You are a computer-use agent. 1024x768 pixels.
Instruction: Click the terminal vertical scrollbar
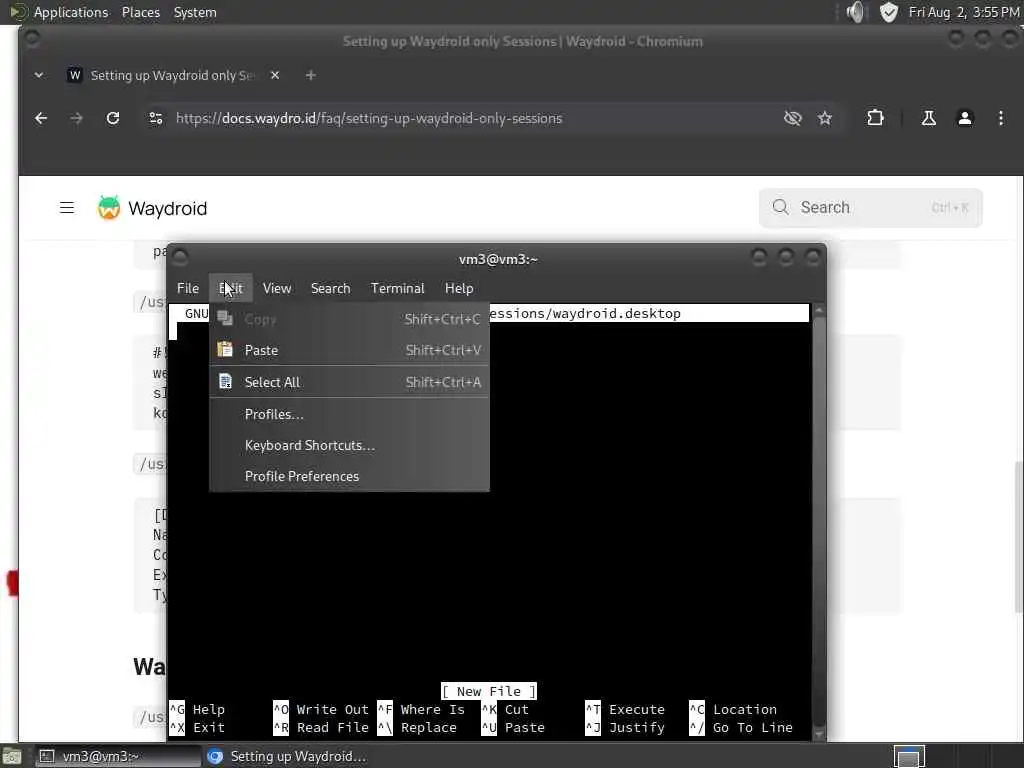(x=819, y=522)
